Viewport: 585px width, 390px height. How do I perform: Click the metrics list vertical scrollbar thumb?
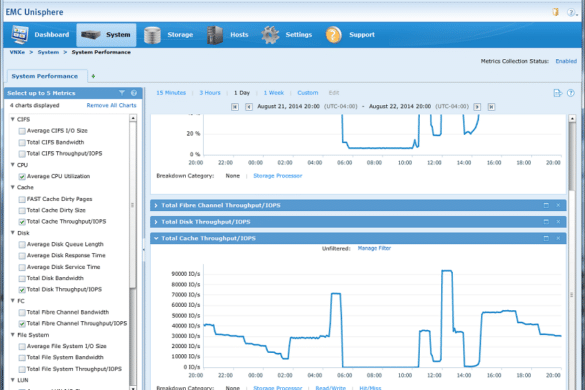pyautogui.click(x=133, y=205)
